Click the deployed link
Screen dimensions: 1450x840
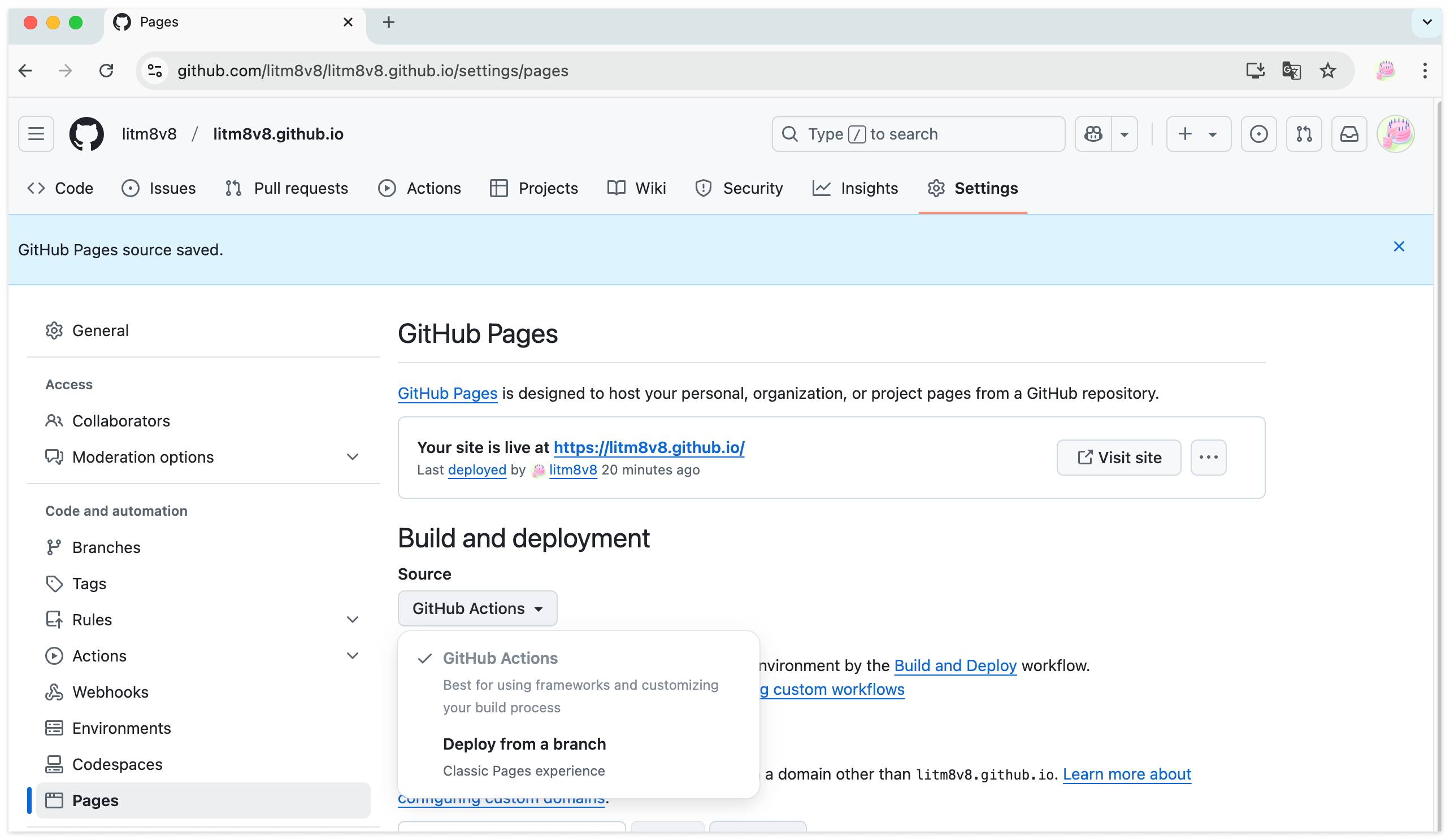click(x=477, y=470)
